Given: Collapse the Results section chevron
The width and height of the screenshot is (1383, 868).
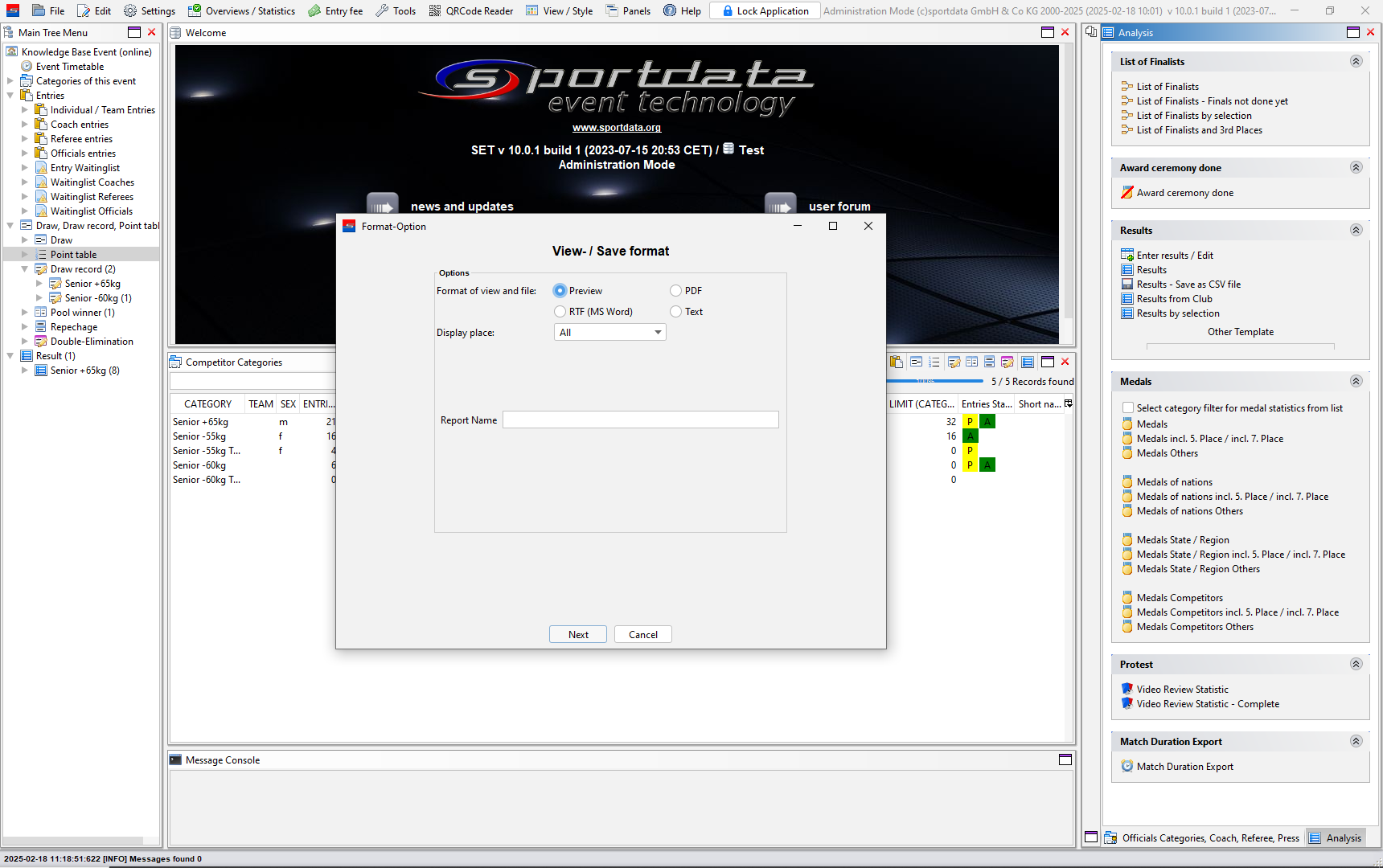Looking at the screenshot, I should tap(1356, 231).
